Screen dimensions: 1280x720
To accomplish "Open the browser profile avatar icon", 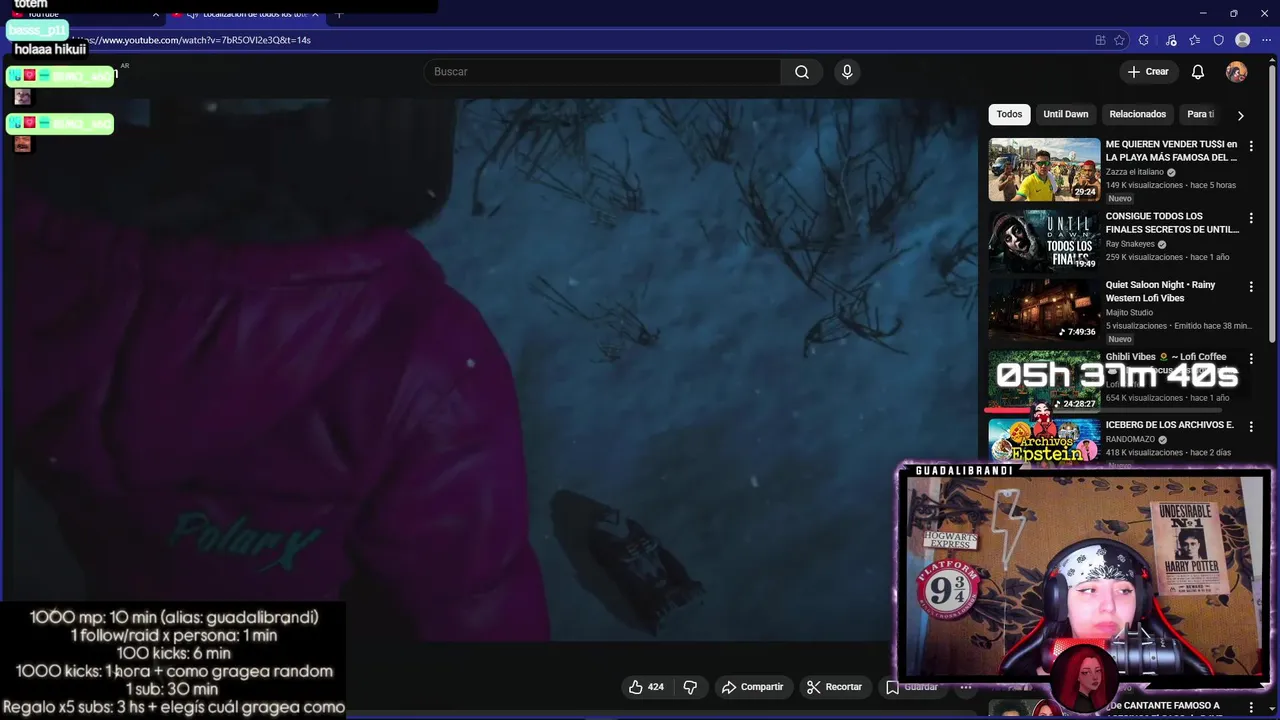I will [x=1243, y=40].
